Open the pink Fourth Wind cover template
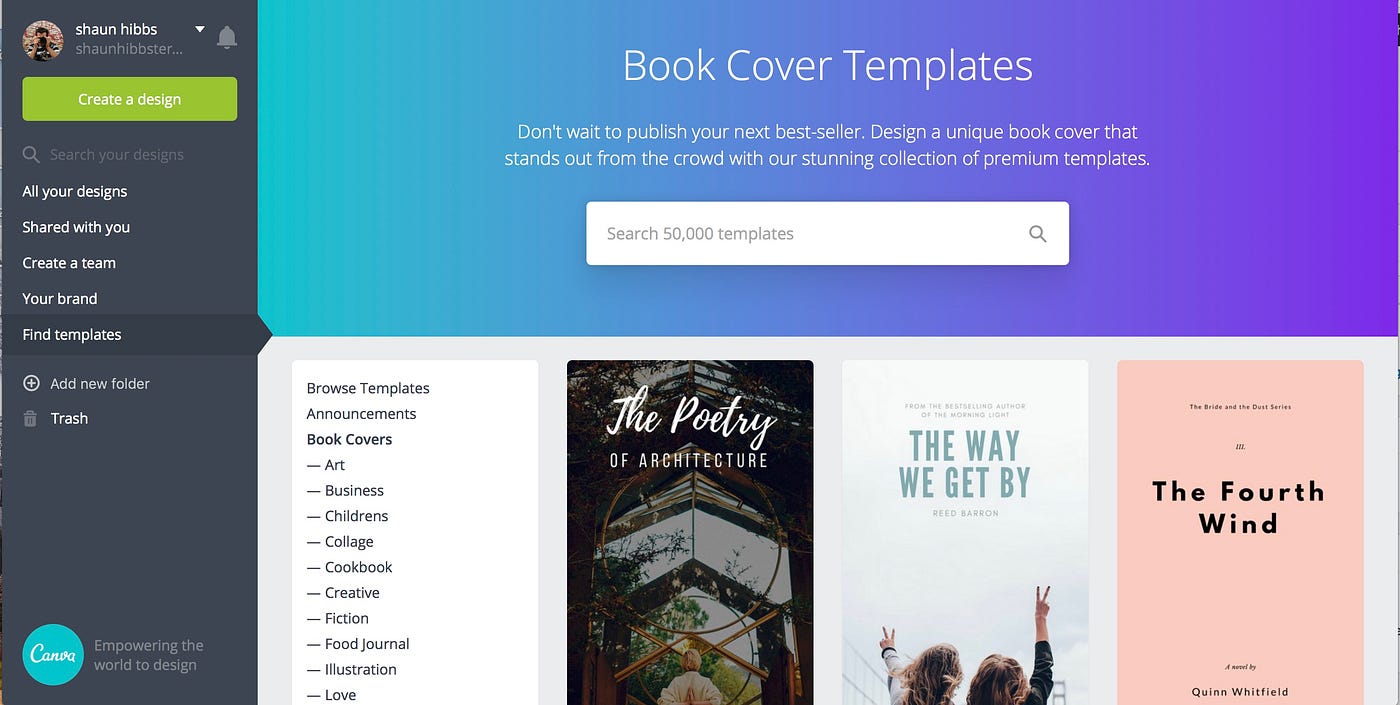 1240,532
